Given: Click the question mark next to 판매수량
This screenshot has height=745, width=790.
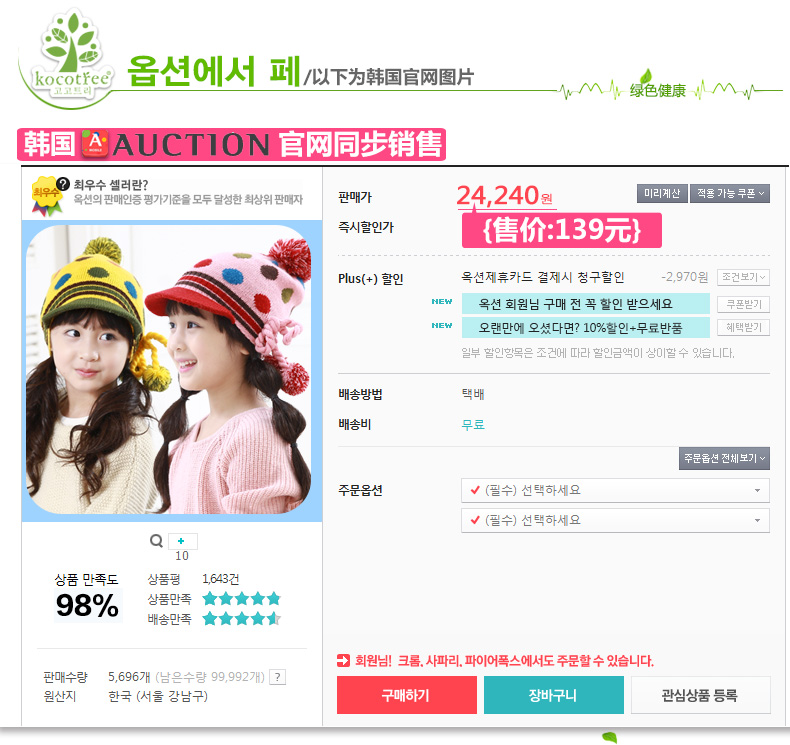Looking at the screenshot, I should pos(278,677).
